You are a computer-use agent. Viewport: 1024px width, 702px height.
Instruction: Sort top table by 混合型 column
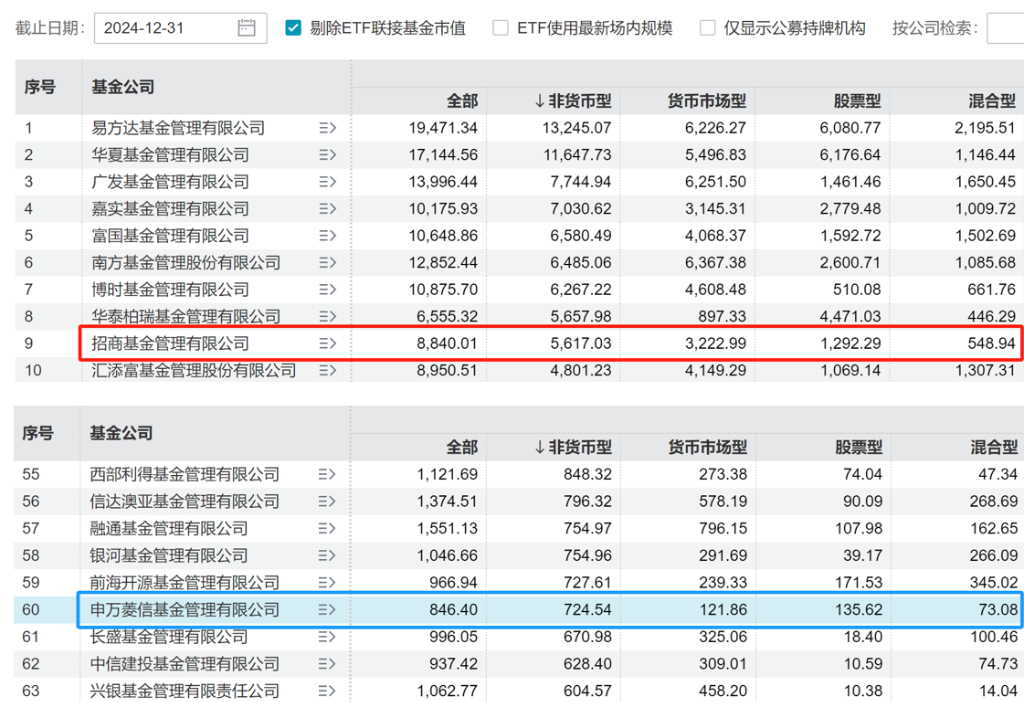coord(992,101)
